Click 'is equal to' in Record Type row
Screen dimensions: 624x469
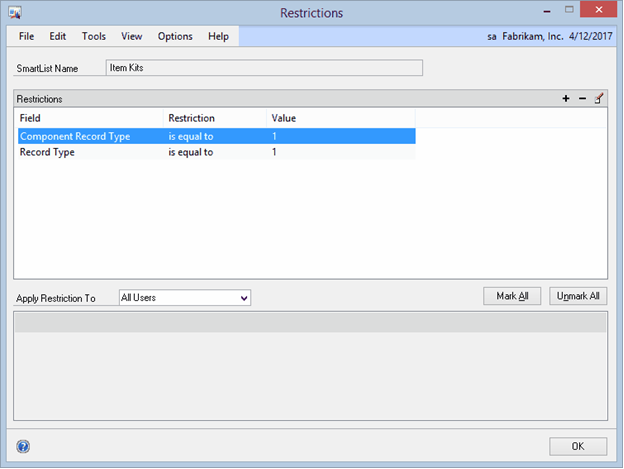[191, 152]
